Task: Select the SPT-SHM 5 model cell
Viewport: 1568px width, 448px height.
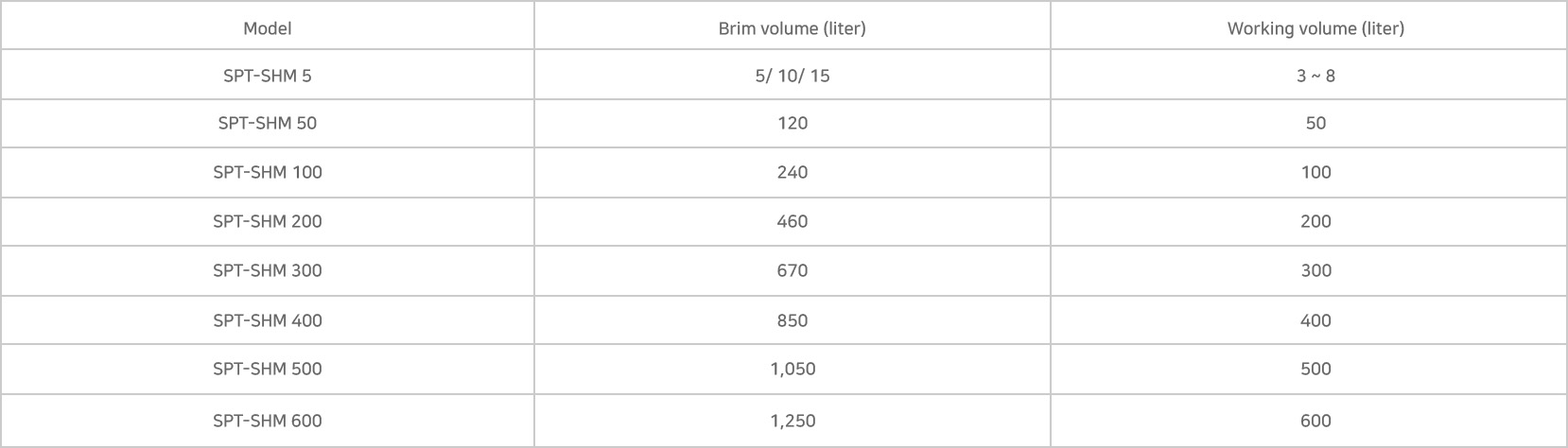Action: tap(268, 76)
